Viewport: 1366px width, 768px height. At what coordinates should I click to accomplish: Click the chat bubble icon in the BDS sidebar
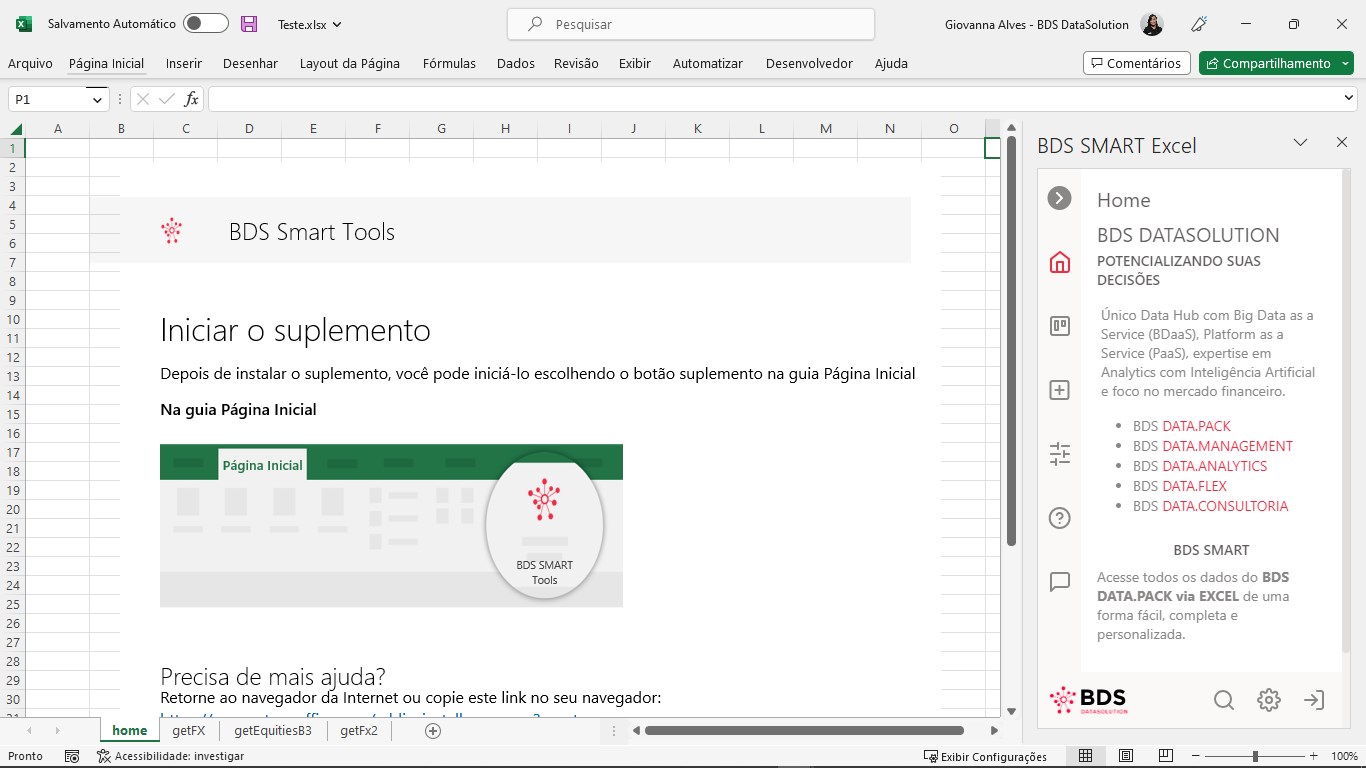click(1059, 582)
